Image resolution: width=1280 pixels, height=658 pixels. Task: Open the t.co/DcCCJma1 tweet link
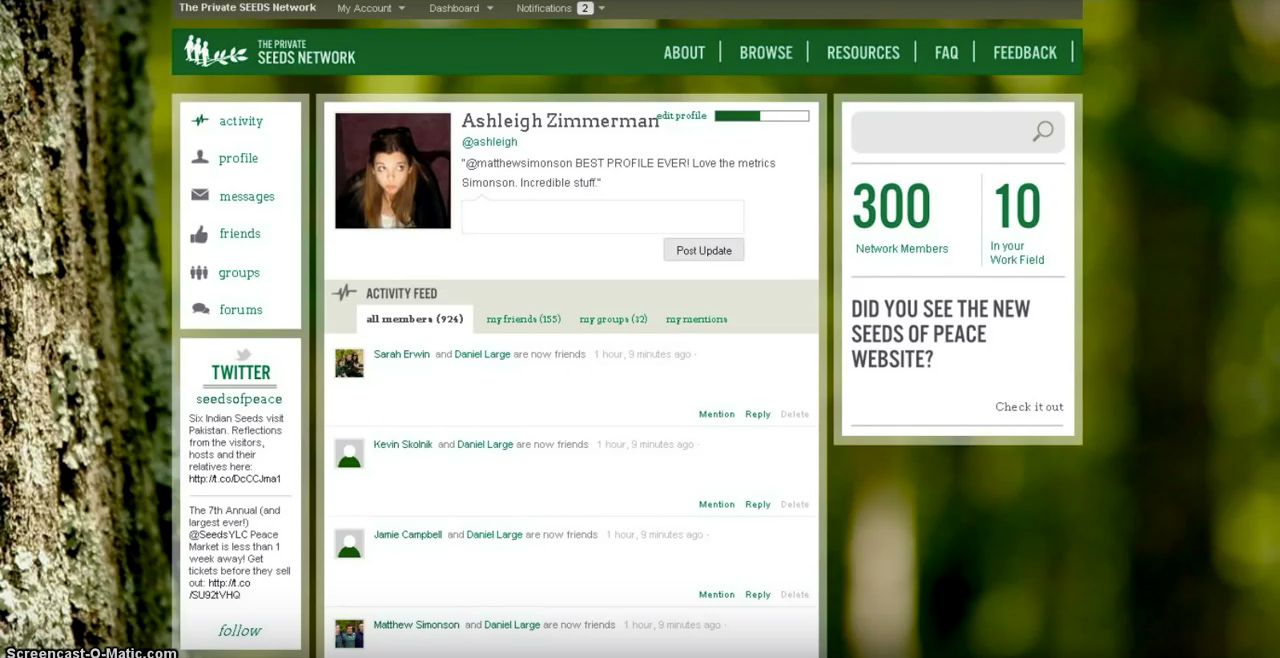(x=235, y=479)
